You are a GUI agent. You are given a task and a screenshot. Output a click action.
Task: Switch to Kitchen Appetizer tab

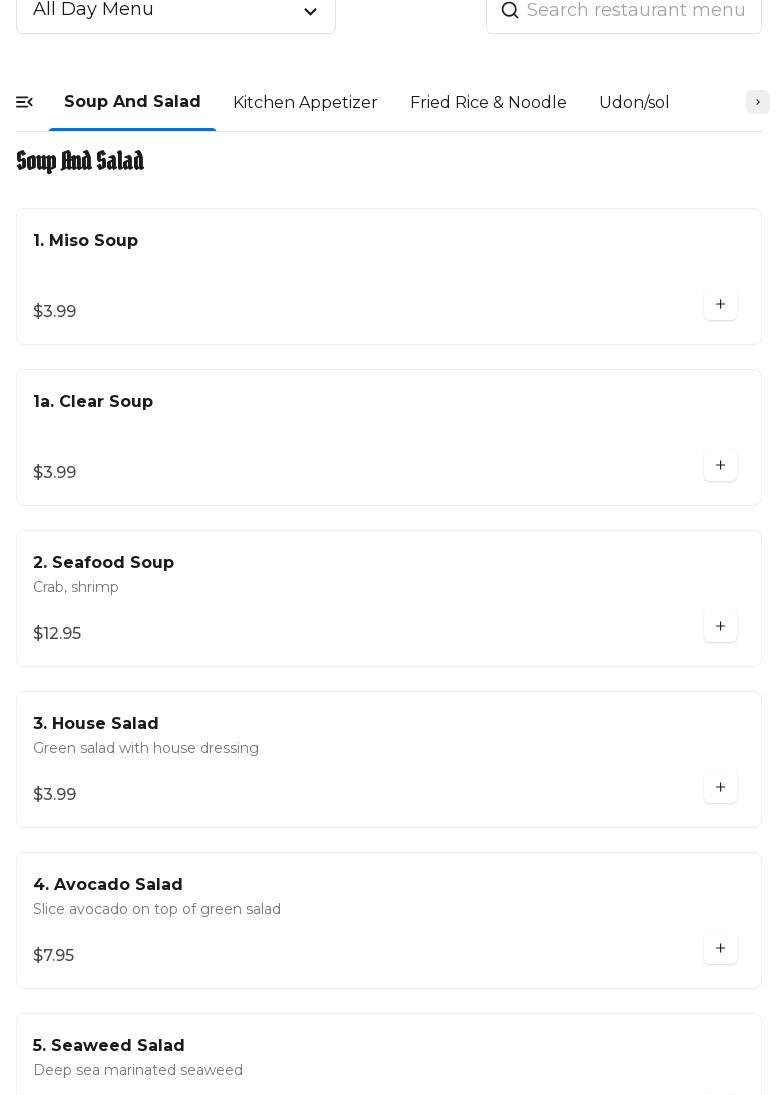305,102
